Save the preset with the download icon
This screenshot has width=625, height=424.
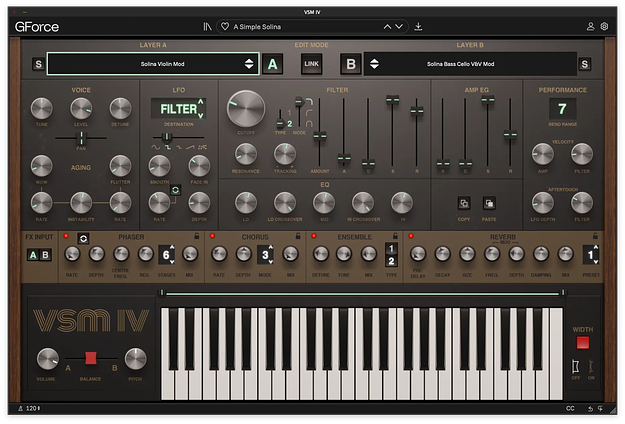tap(418, 26)
